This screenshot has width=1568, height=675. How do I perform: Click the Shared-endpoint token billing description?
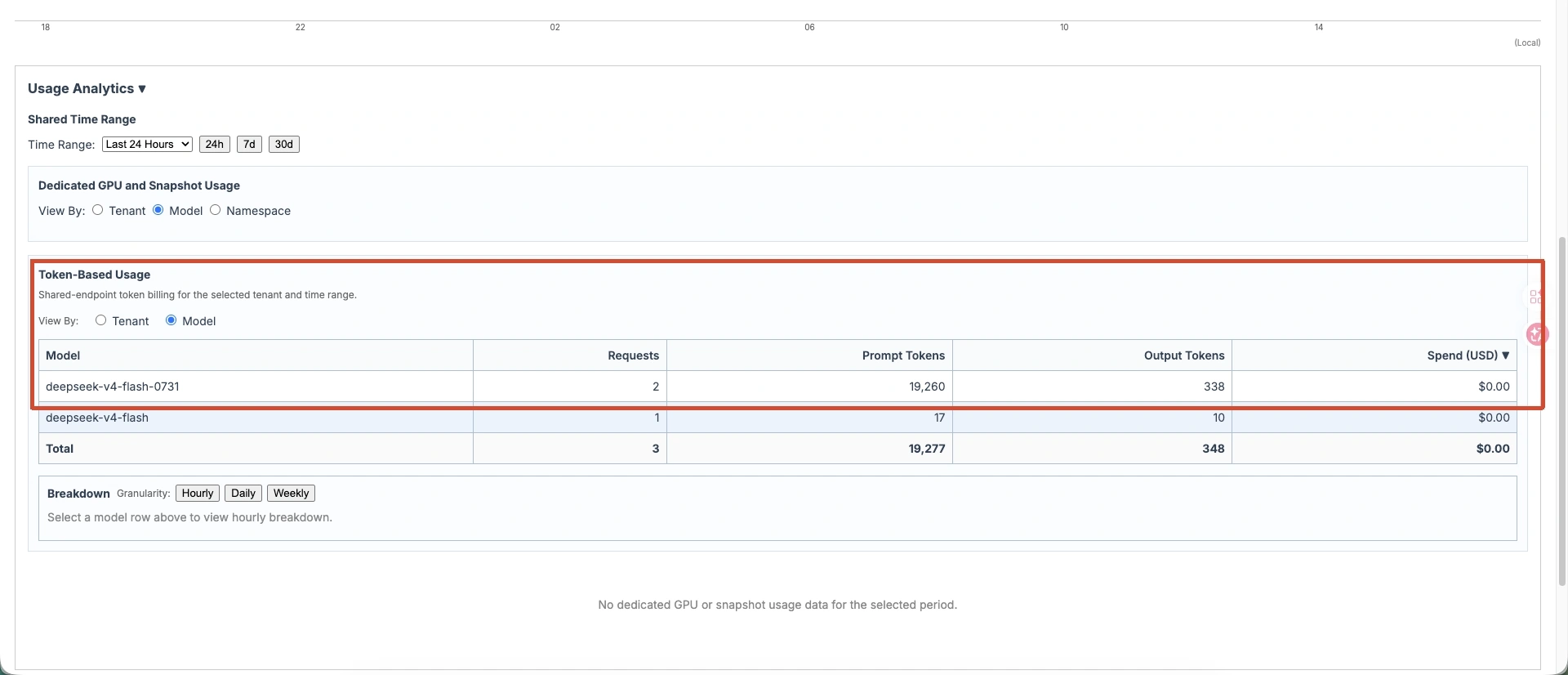click(198, 295)
